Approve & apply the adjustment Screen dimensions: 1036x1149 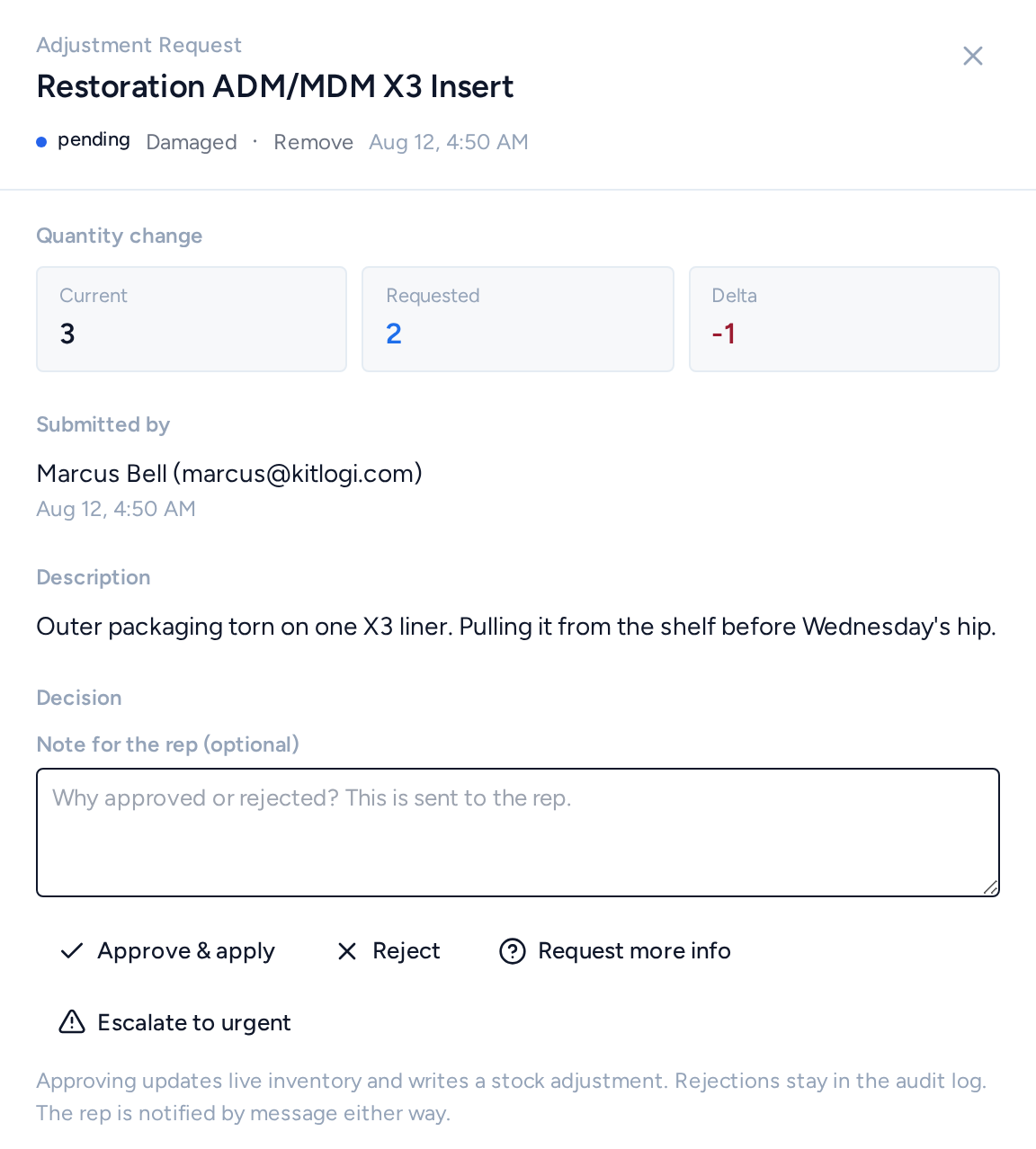tap(167, 951)
